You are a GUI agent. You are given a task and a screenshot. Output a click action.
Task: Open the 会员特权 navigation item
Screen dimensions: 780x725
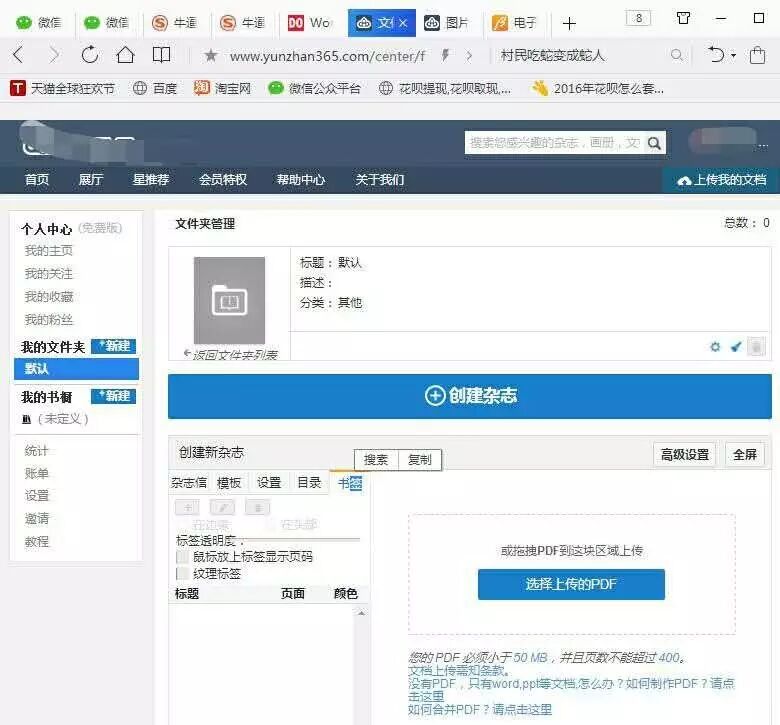223,180
